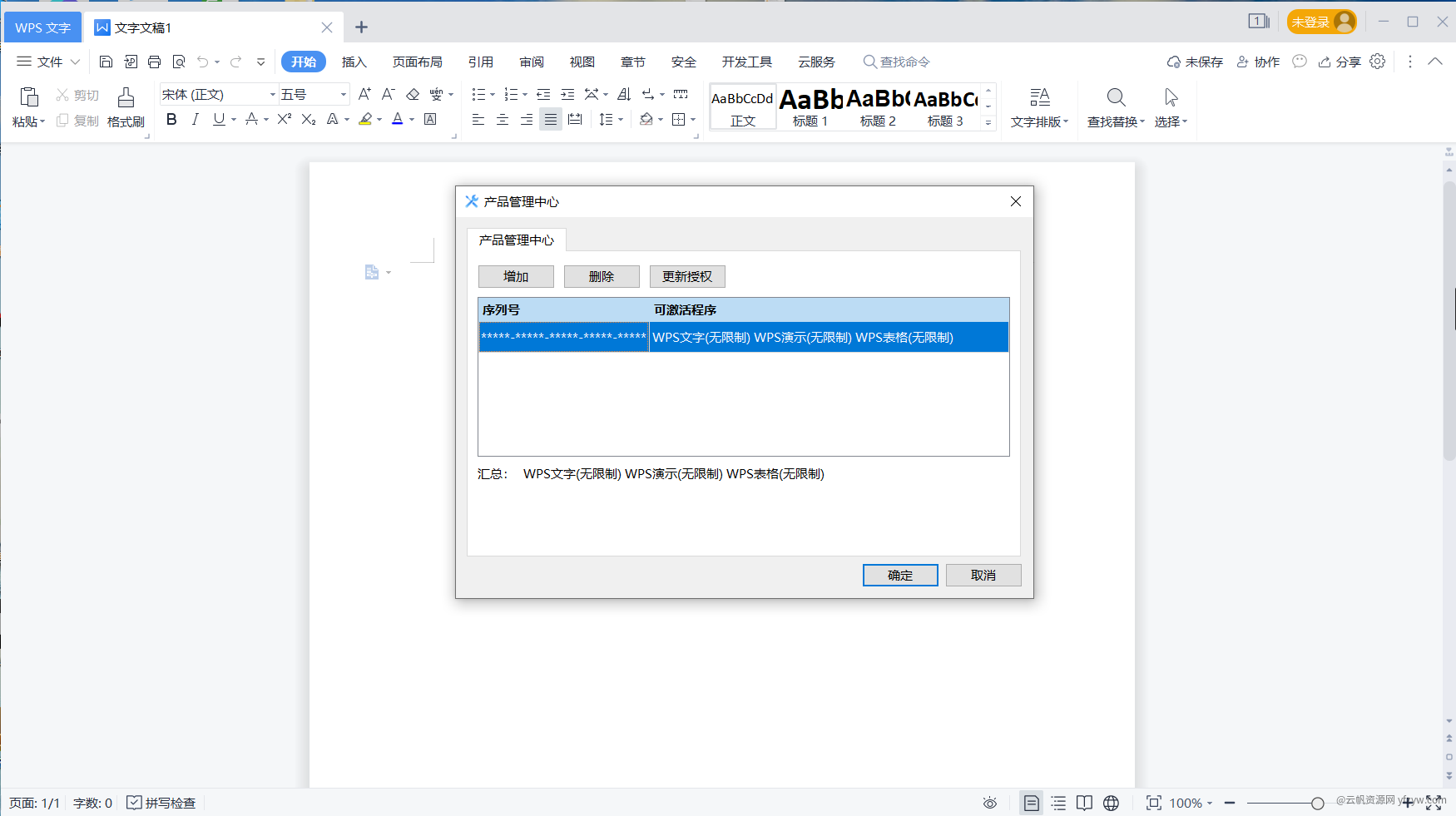Set left text alignment
This screenshot has height=816, width=1456.
pos(478,119)
